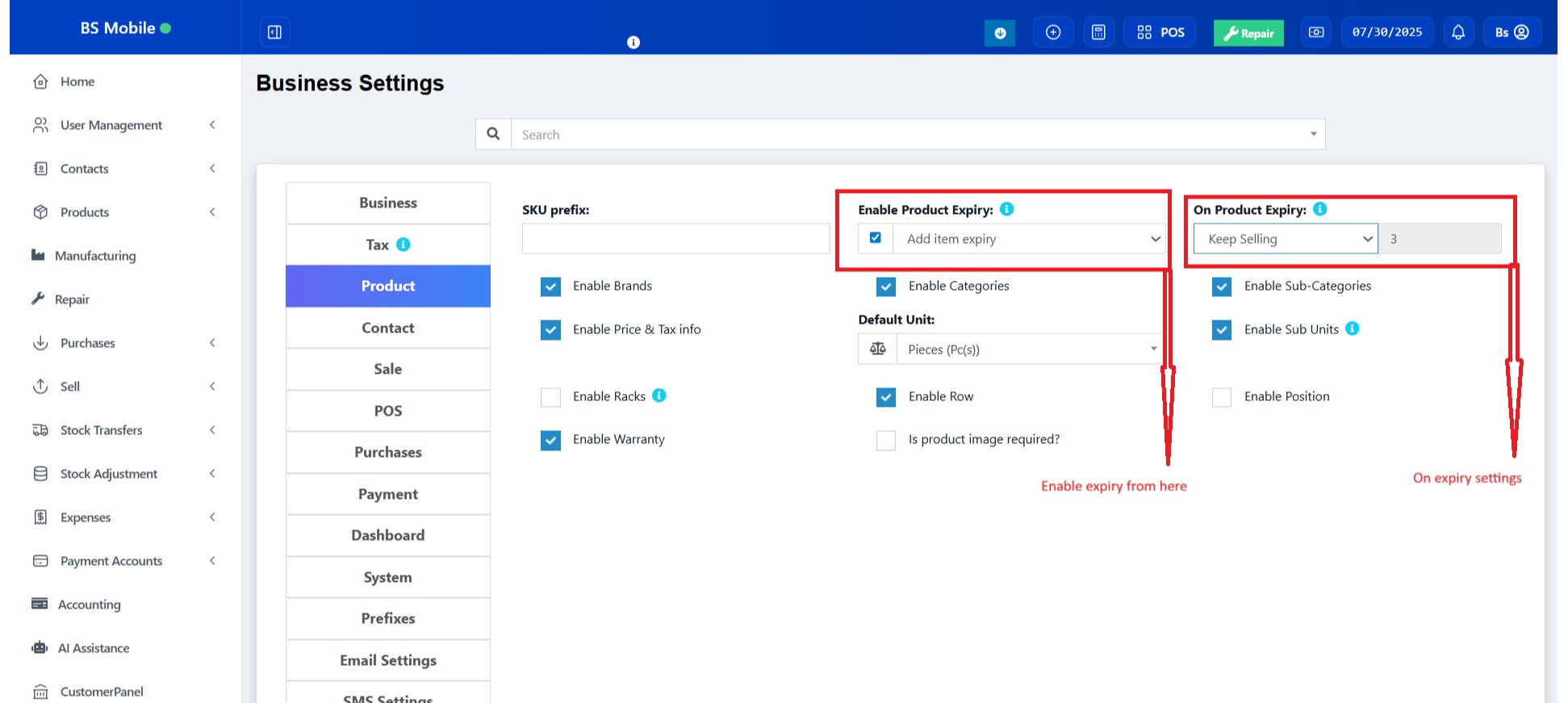This screenshot has height=703, width=1568.
Task: Click the POS button in header
Action: pos(1160,32)
